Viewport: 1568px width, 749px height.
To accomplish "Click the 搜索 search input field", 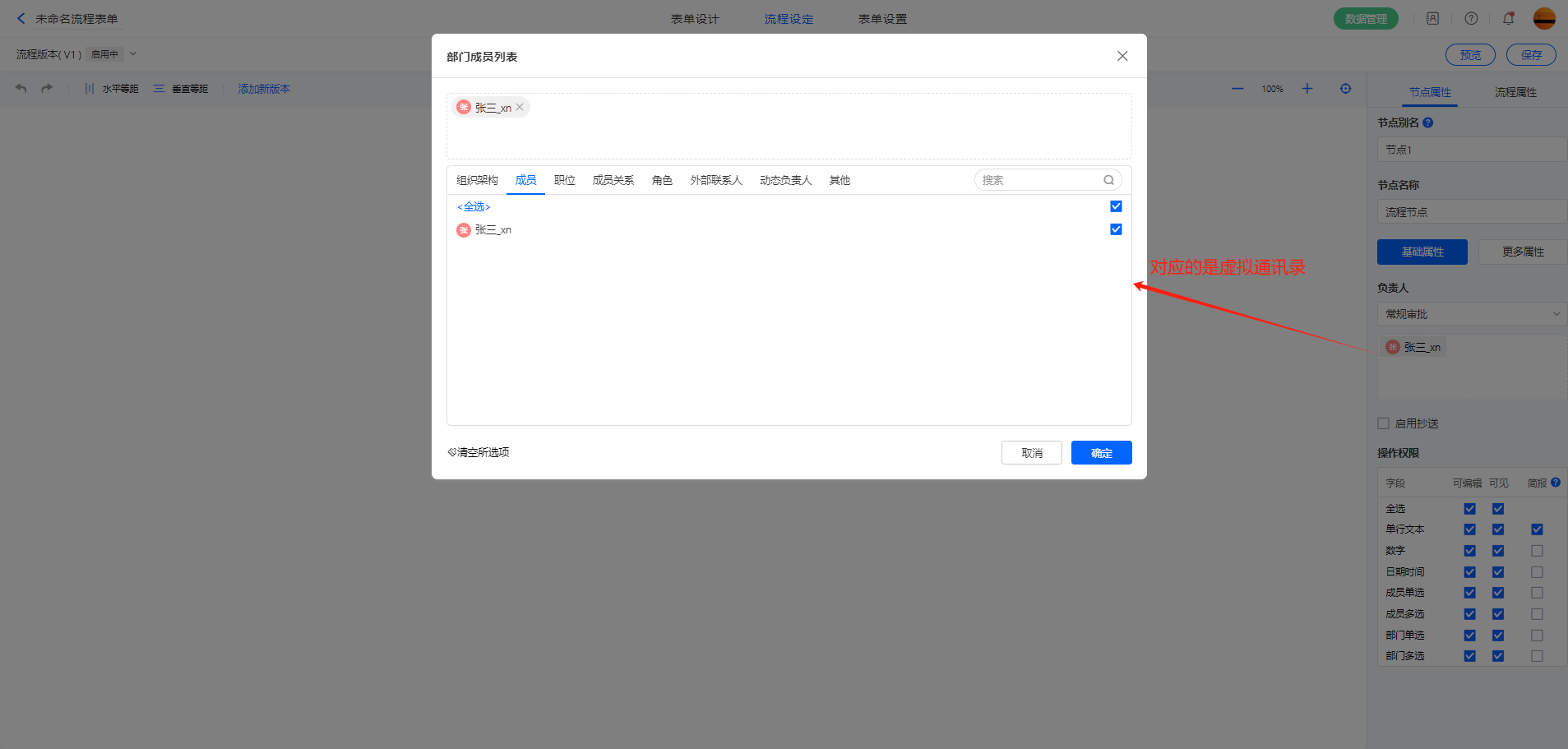I will pos(1038,180).
